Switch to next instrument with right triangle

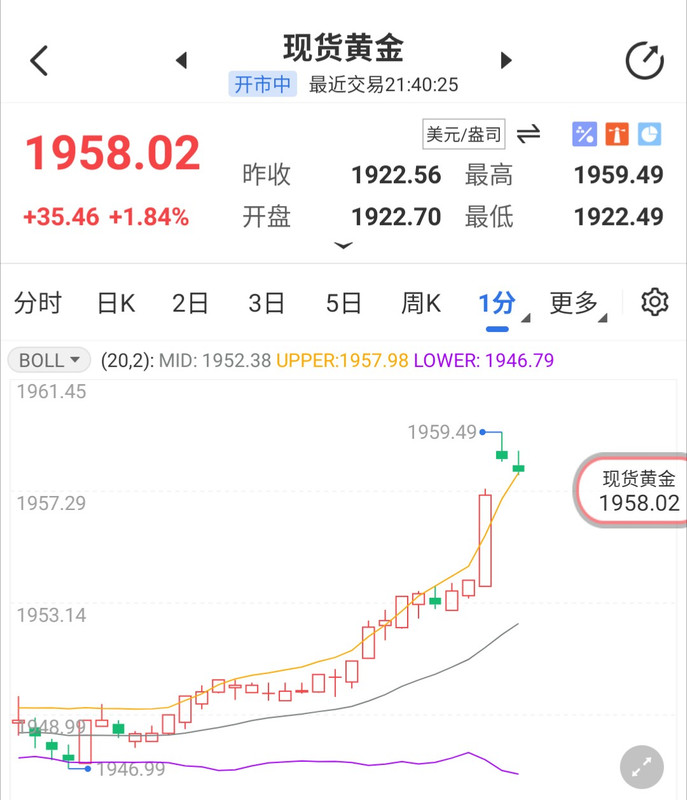coord(506,60)
